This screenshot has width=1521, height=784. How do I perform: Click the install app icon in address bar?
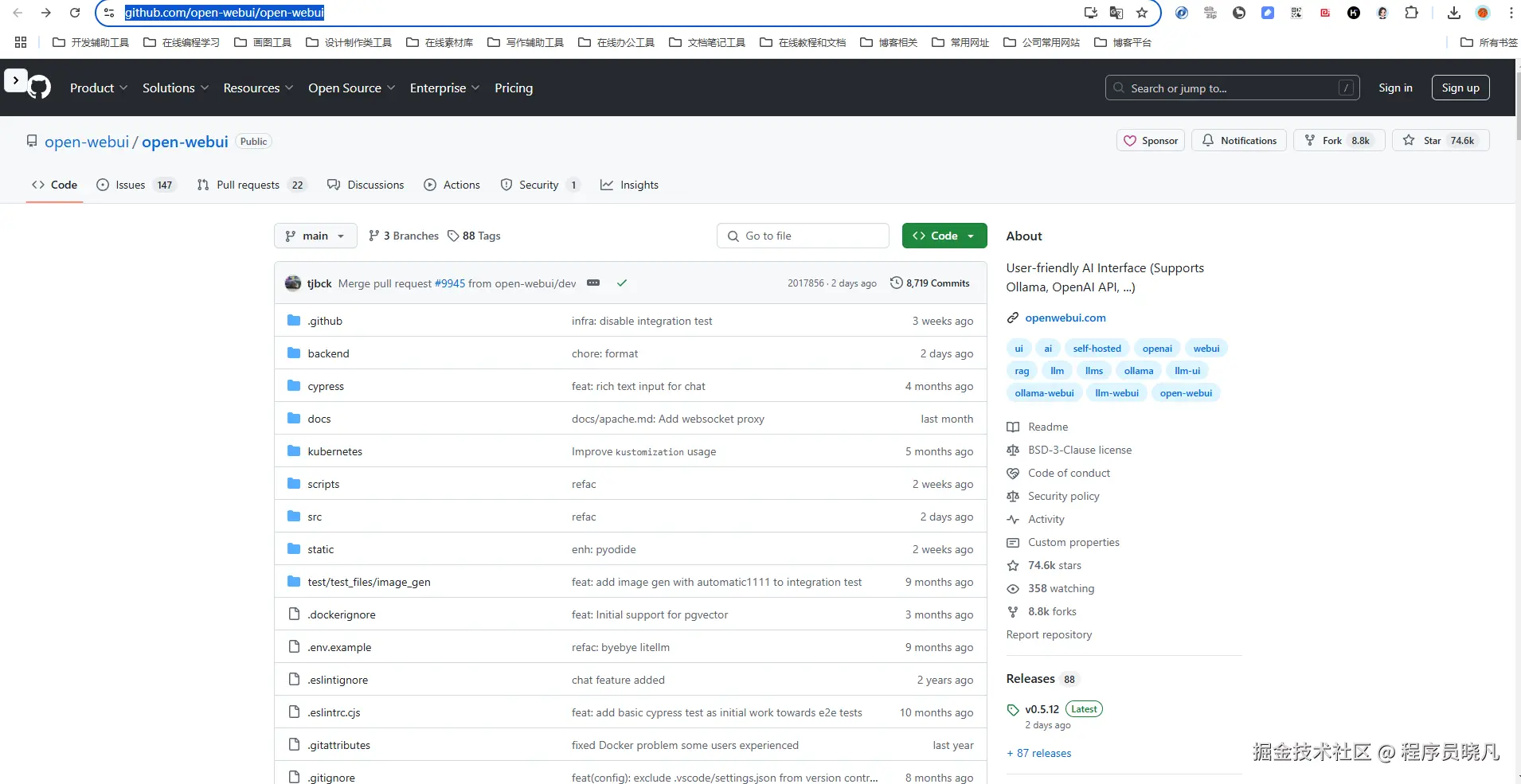pyautogui.click(x=1091, y=13)
